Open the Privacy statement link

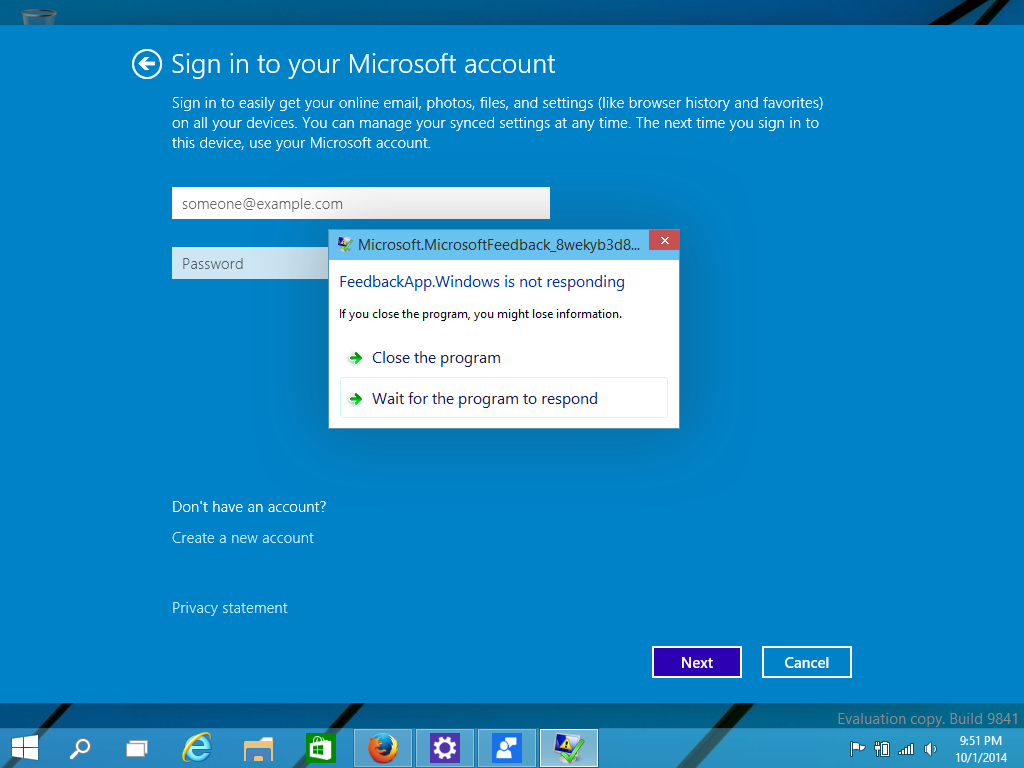(229, 608)
